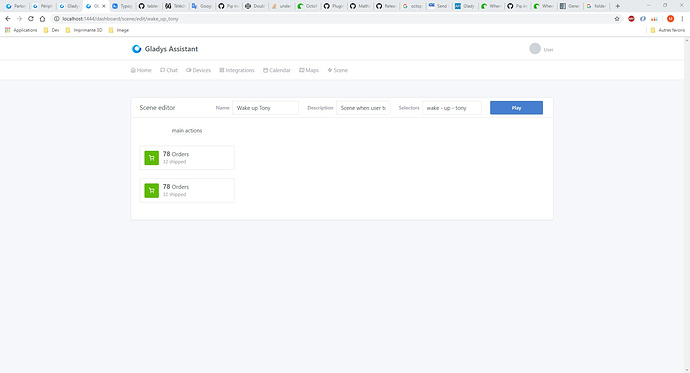Screen dimensions: 690x373
Task: Open the Applications bookmark shortcut
Action: pyautogui.click(x=21, y=30)
